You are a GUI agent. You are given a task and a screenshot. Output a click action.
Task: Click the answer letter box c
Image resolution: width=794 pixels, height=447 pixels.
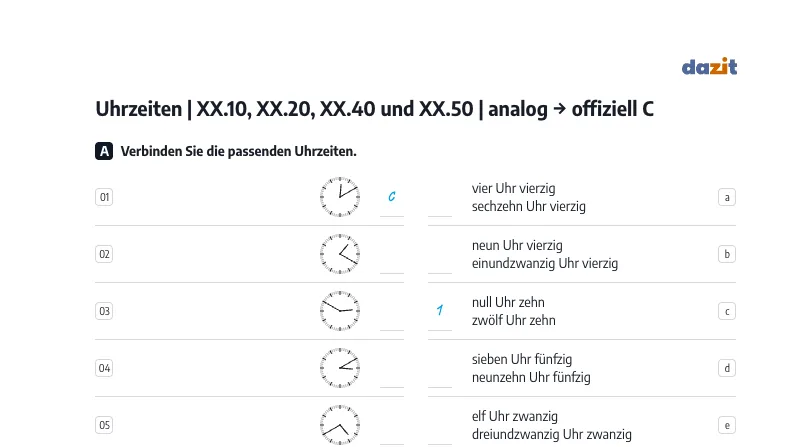tap(727, 311)
